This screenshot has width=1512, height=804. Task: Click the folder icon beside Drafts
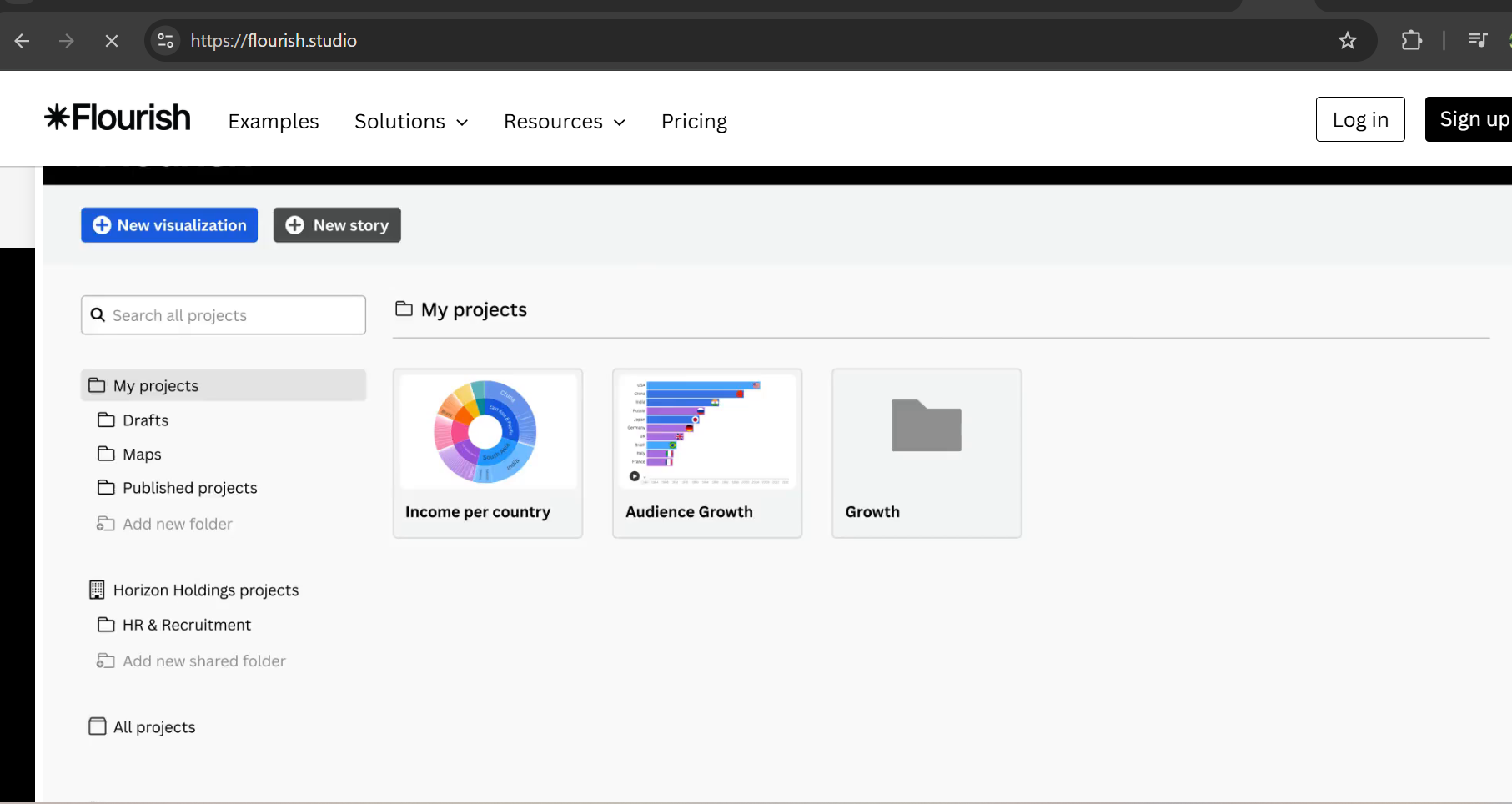point(106,420)
